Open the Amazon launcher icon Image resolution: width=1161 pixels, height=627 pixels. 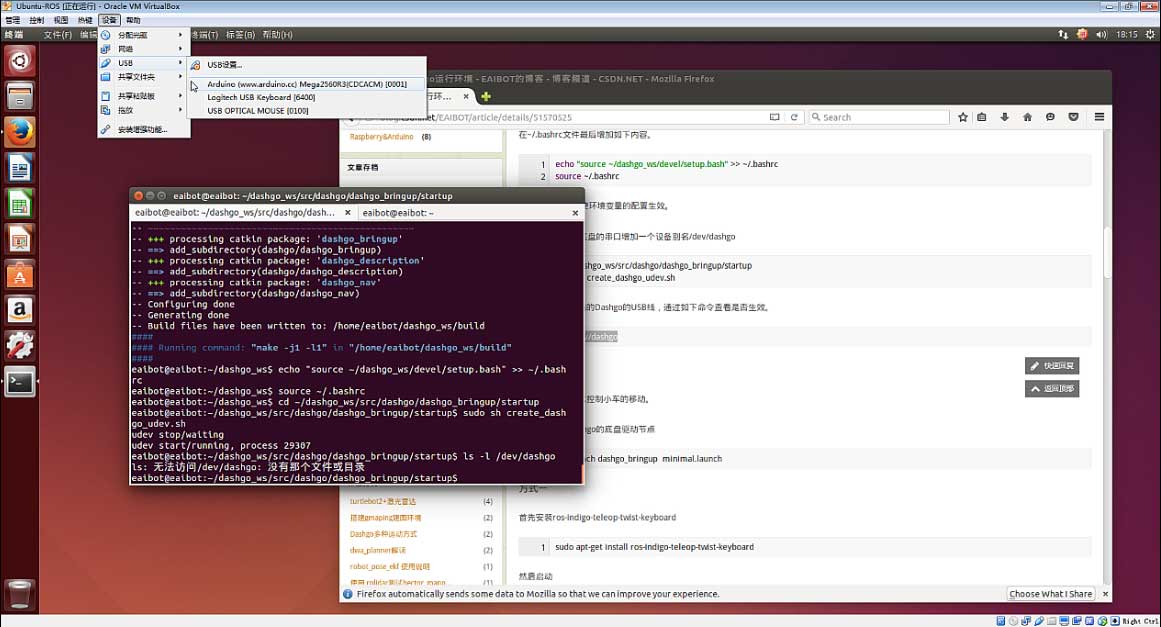(x=20, y=309)
